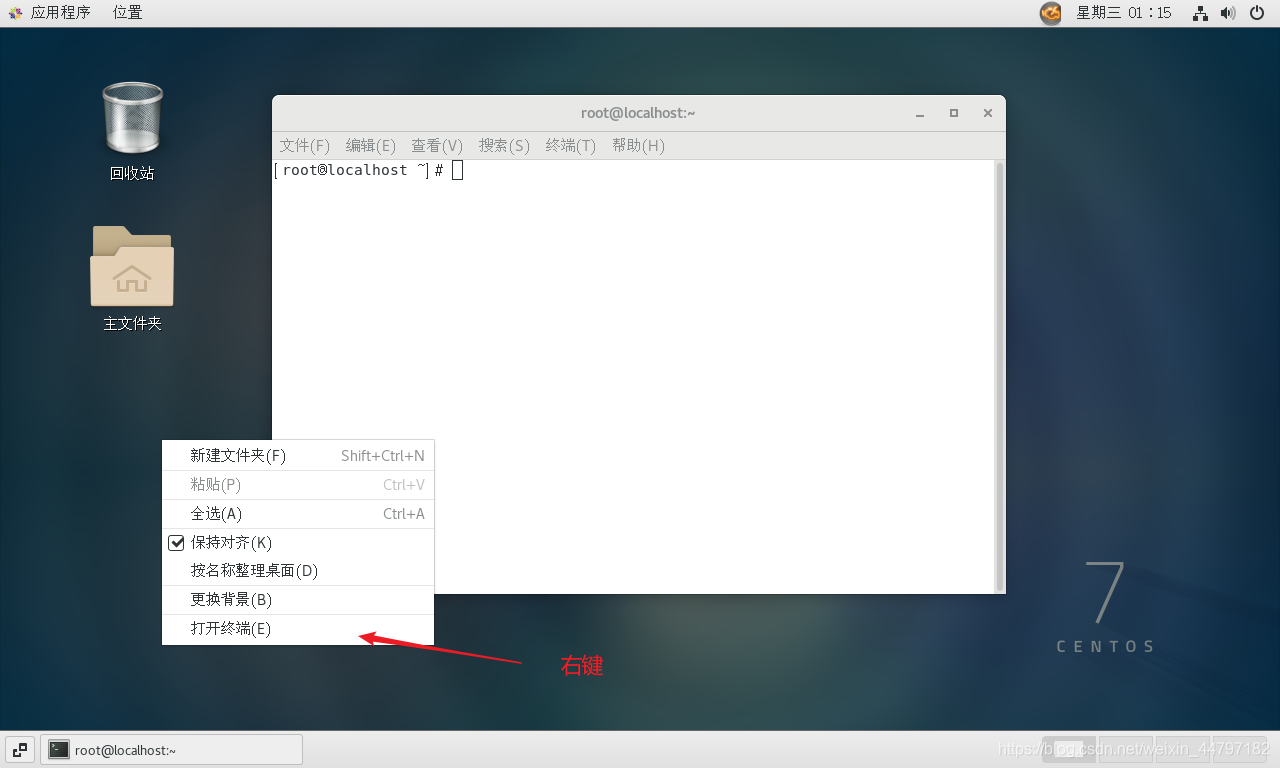Click the volume speaker icon in top panel
This screenshot has width=1280, height=768.
coord(1229,13)
